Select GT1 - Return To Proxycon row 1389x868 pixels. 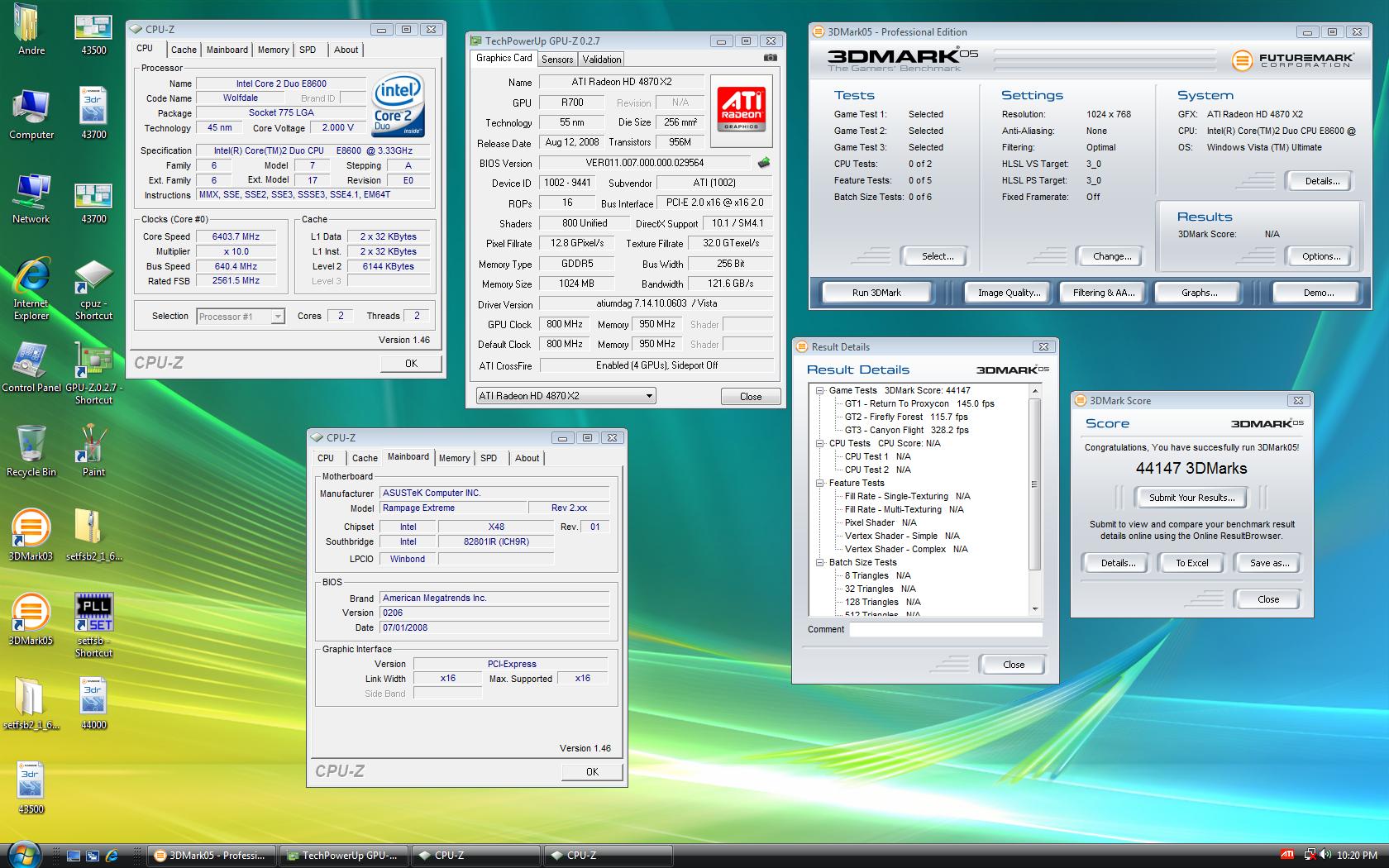[x=919, y=403]
